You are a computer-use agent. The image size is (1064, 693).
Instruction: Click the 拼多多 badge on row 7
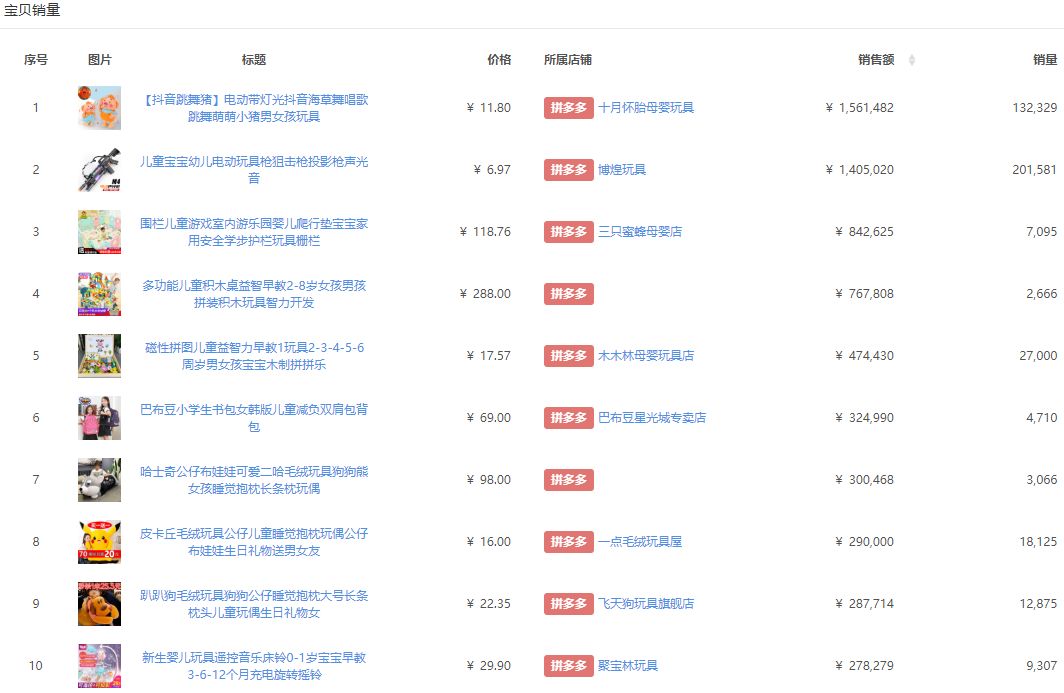pyautogui.click(x=568, y=479)
